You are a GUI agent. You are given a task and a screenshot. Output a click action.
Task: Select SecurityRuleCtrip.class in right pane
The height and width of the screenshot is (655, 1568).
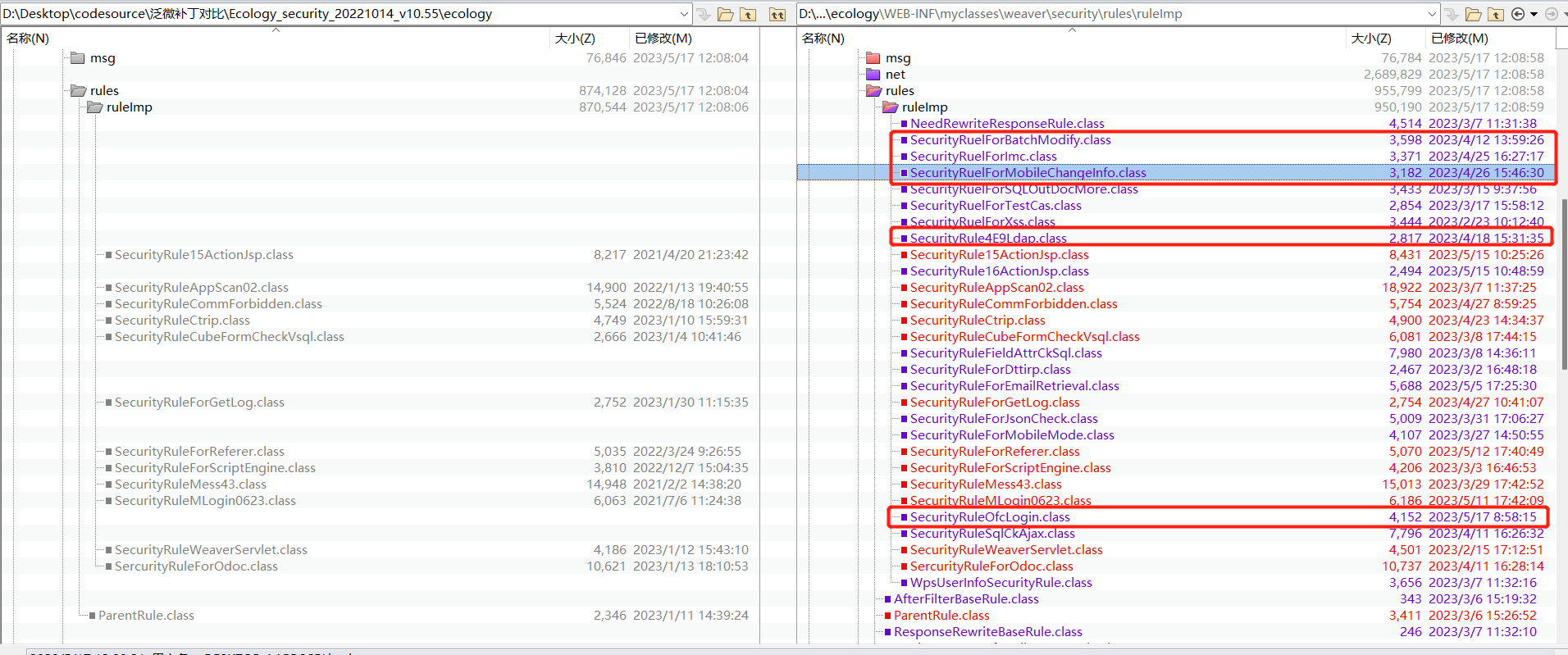coord(978,321)
